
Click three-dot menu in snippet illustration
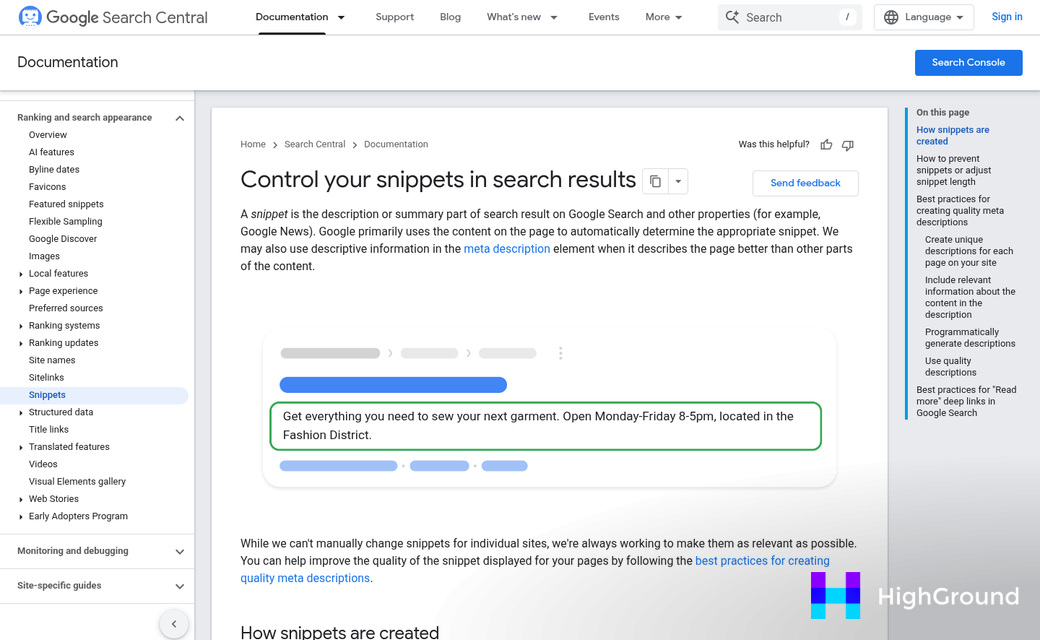click(560, 353)
